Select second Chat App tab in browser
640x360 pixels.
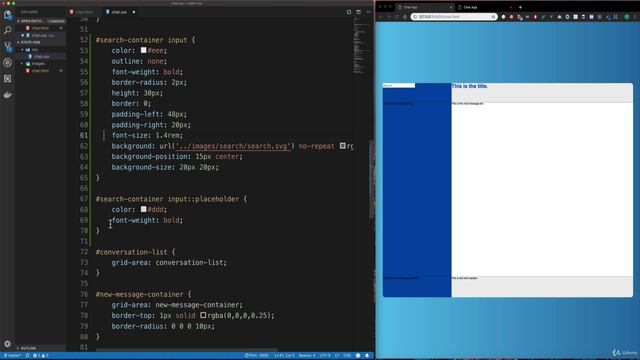pyautogui.click(x=484, y=7)
